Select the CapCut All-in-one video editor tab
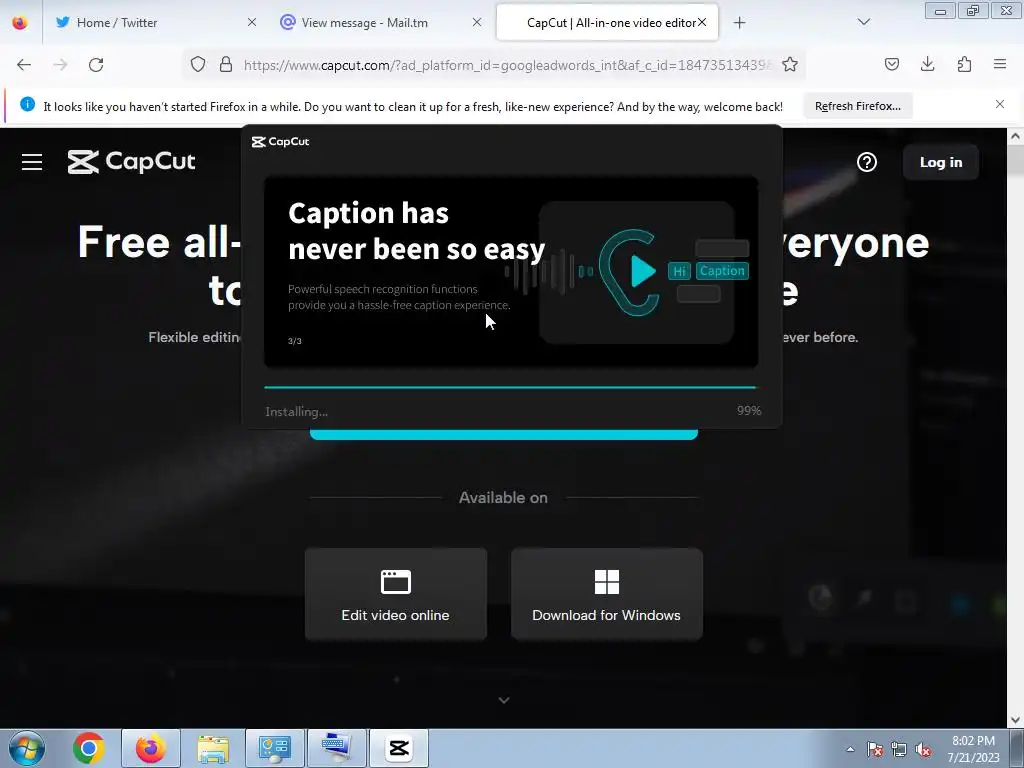Screen dimensions: 1024x768 607,23
